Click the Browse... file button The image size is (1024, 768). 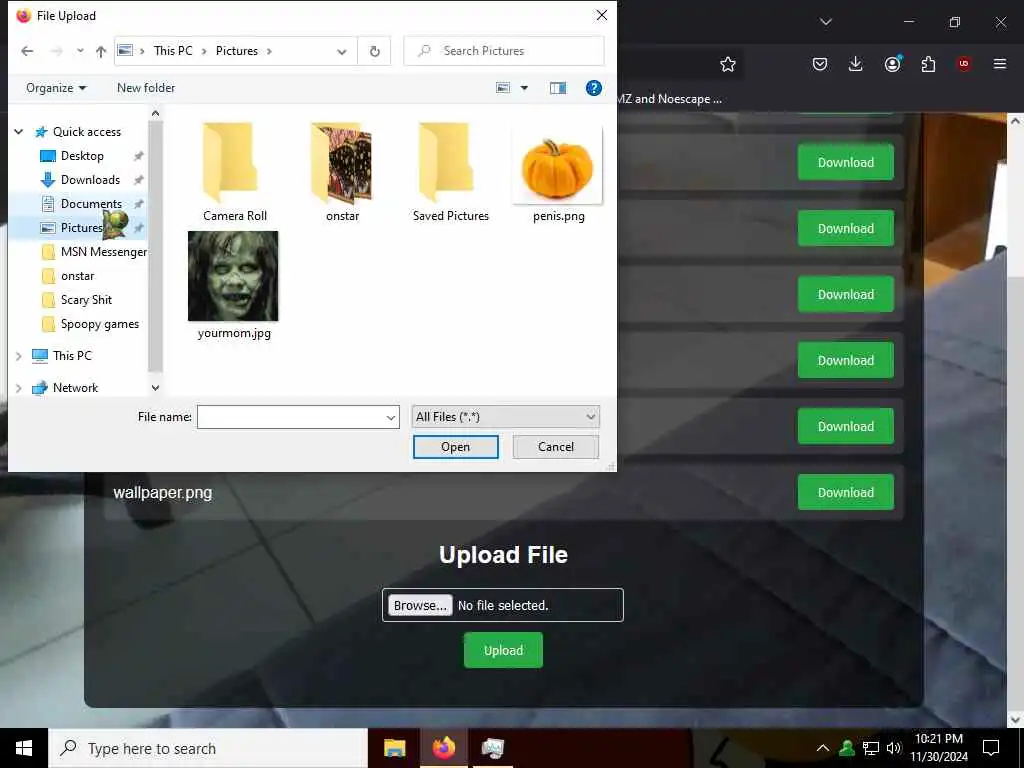click(x=420, y=605)
